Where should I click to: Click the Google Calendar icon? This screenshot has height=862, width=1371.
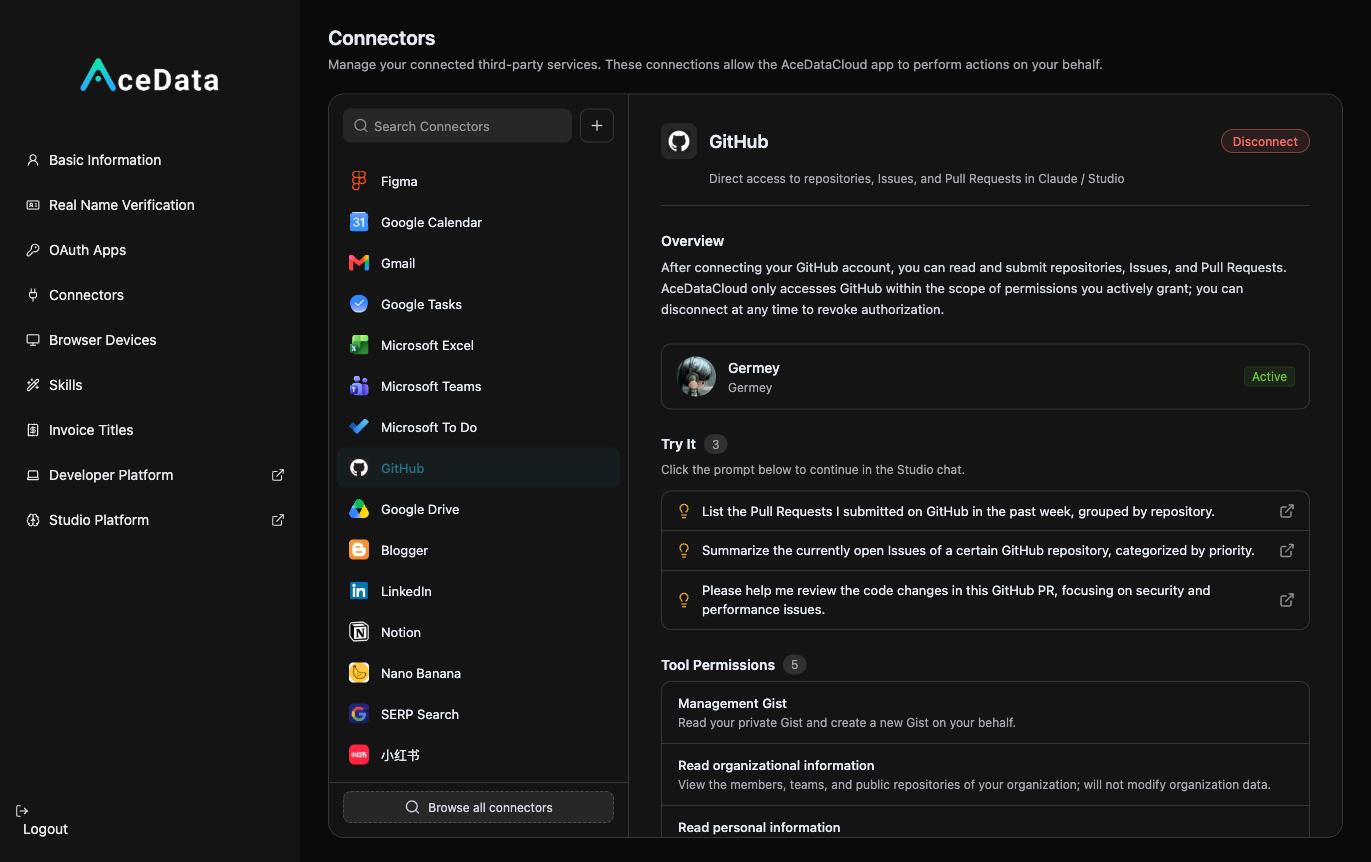click(x=359, y=222)
